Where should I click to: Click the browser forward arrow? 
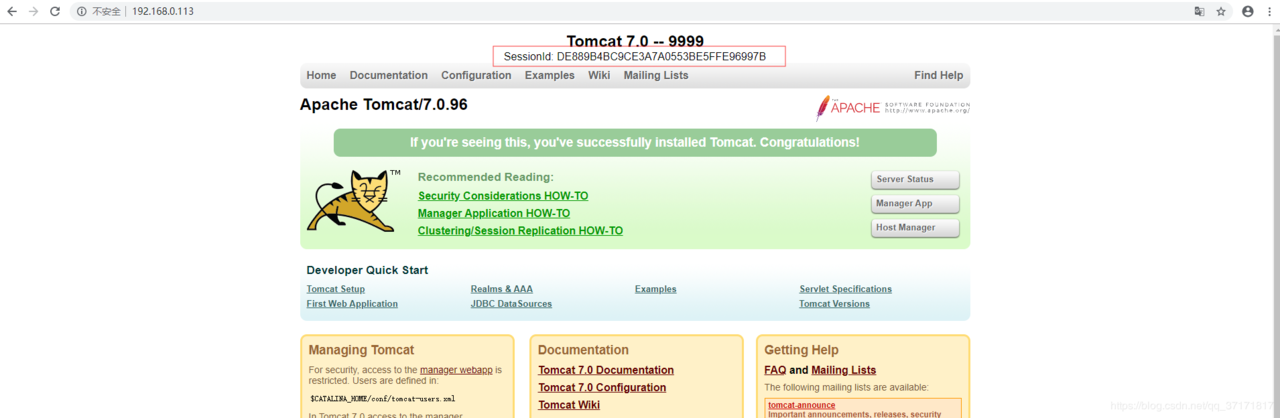click(34, 11)
